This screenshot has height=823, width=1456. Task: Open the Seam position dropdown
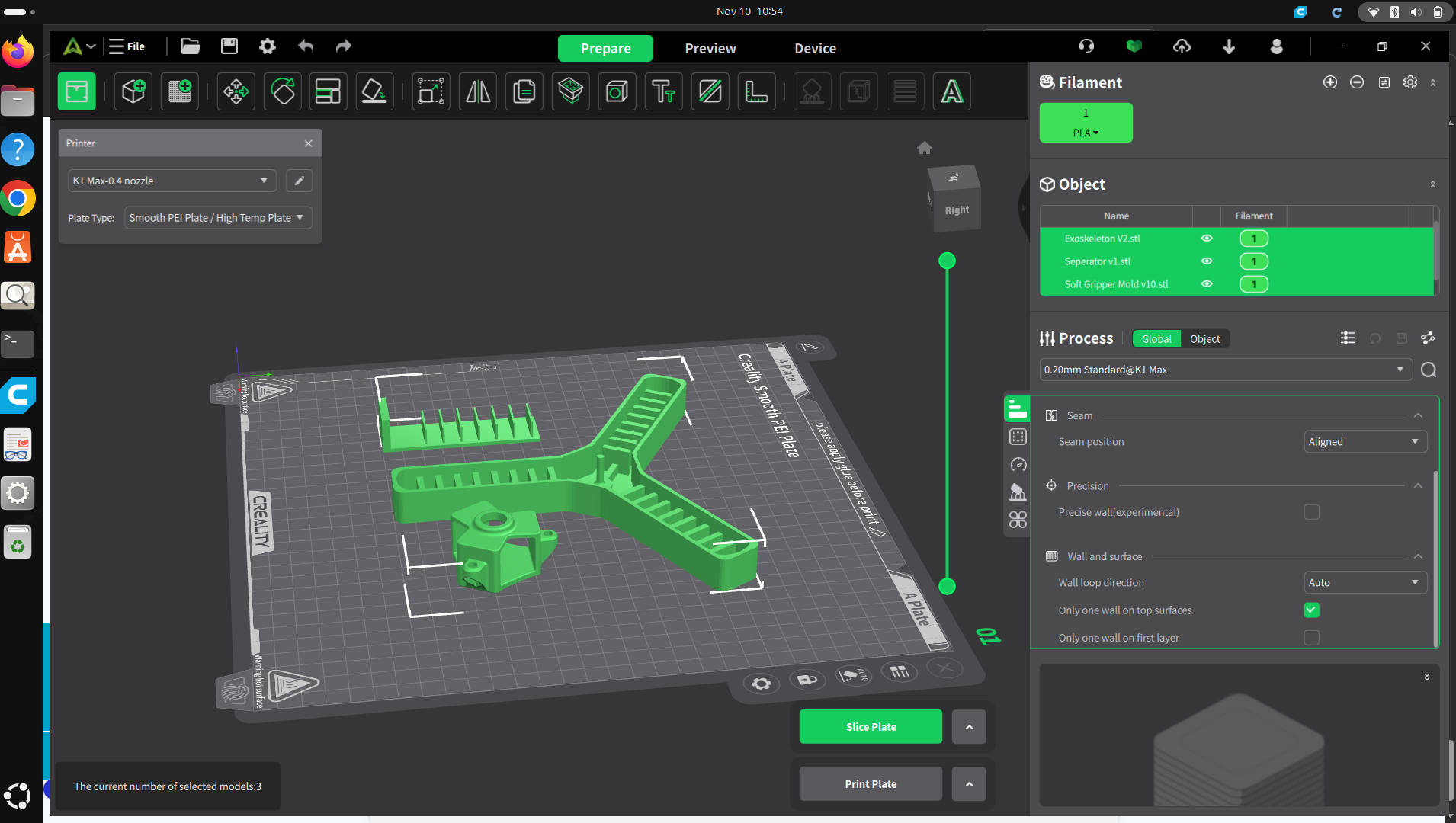click(1365, 442)
